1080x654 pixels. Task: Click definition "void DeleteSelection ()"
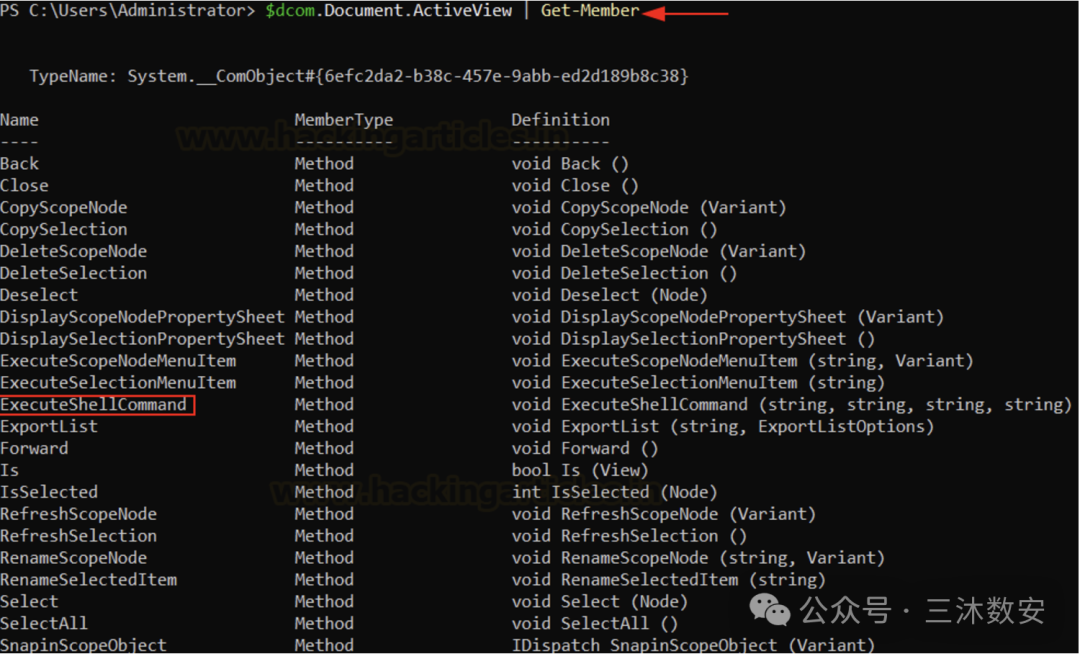coord(625,273)
